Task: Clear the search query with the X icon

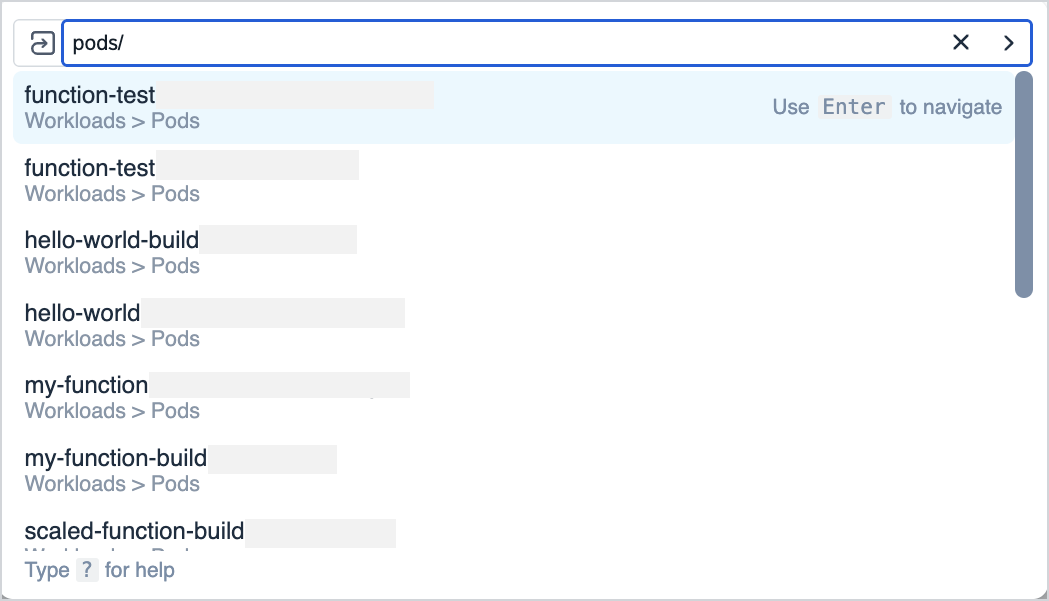Action: pyautogui.click(x=961, y=43)
